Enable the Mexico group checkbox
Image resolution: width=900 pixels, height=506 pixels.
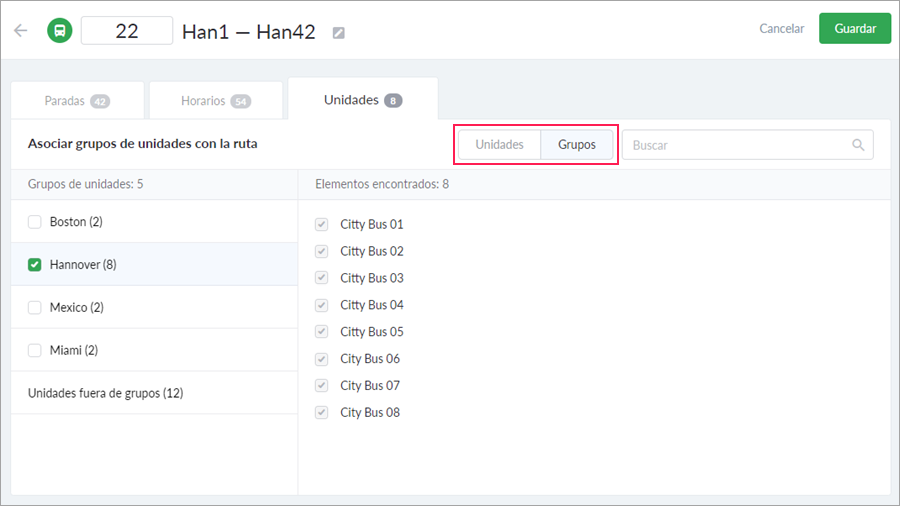(x=34, y=308)
